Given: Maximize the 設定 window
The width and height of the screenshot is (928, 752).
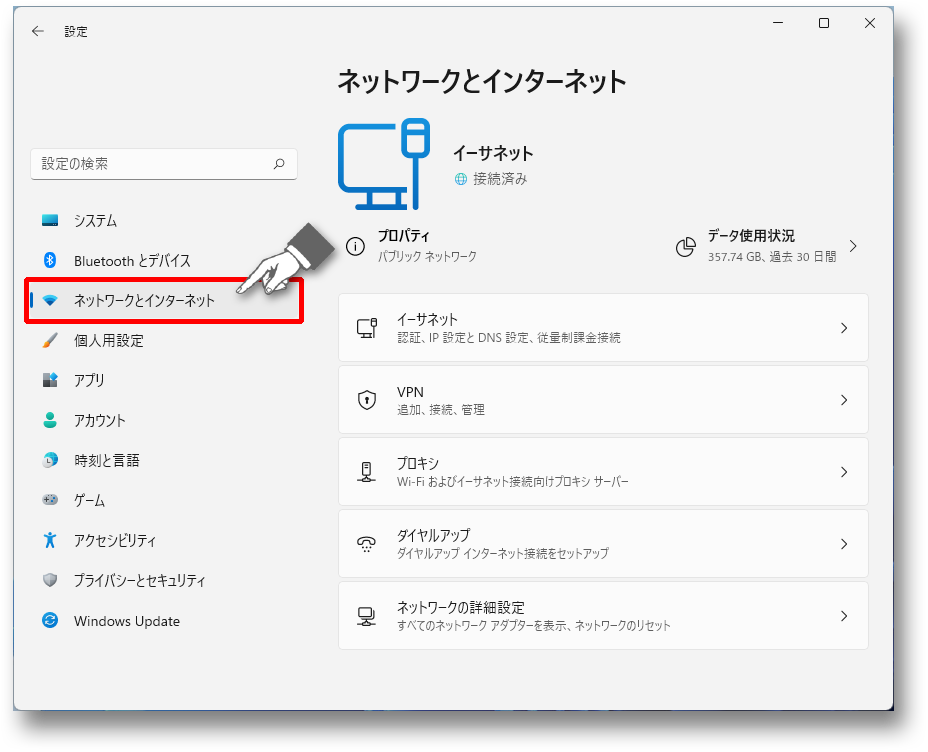Looking at the screenshot, I should point(824,23).
